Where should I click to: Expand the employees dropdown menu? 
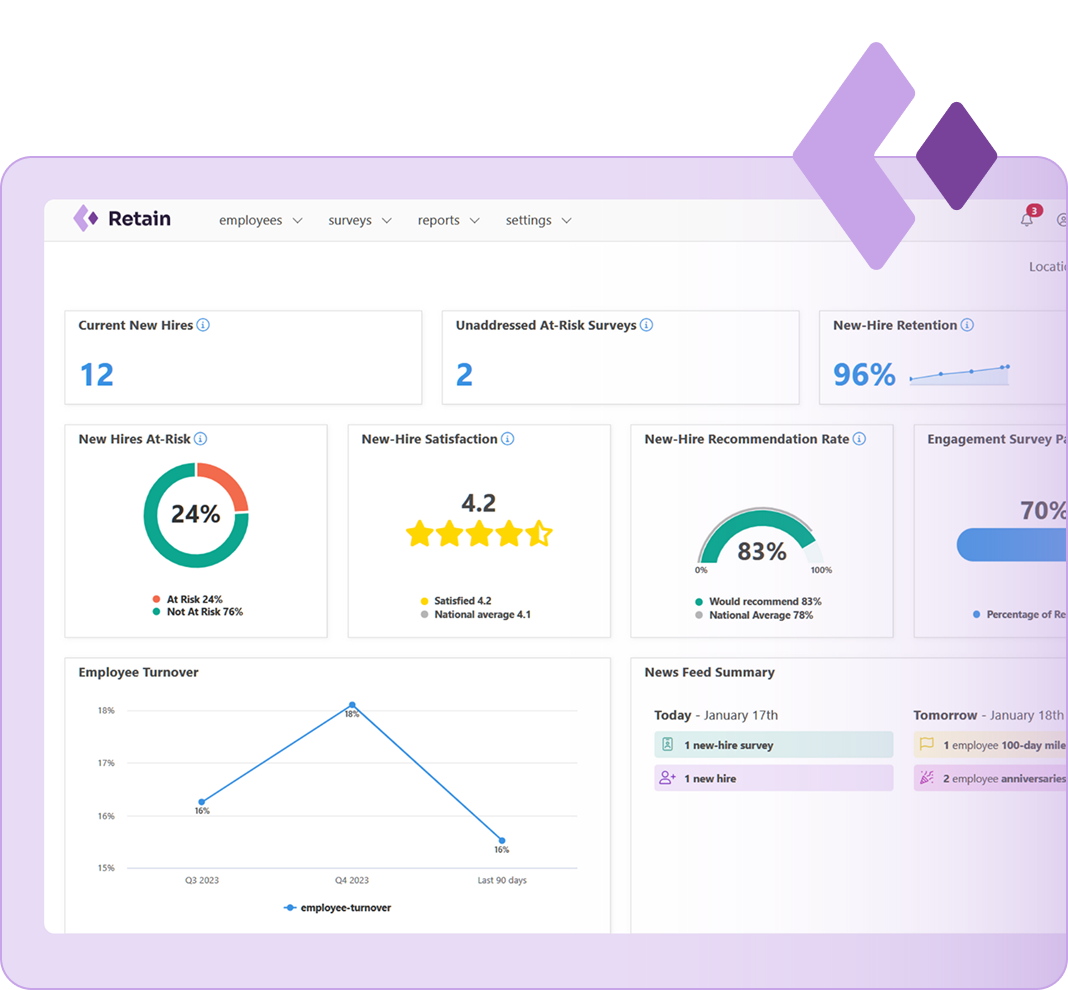pos(260,221)
